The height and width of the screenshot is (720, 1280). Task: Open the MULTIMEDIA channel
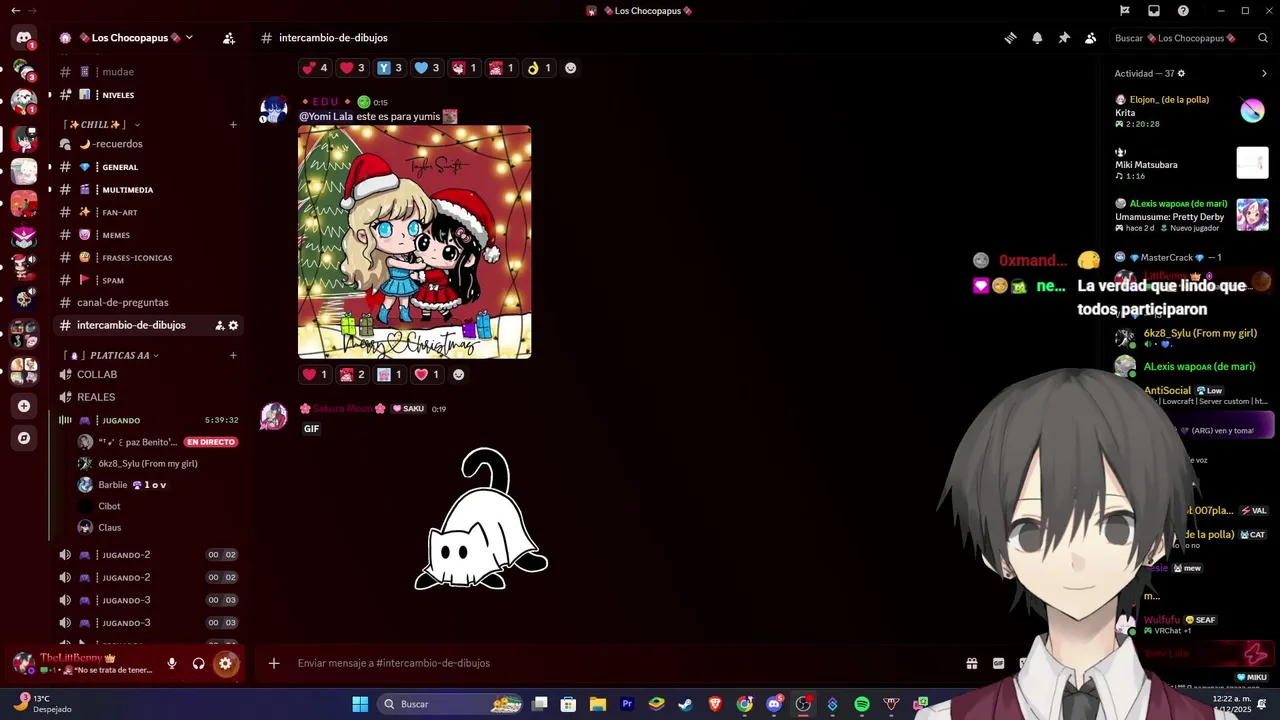click(x=149, y=190)
